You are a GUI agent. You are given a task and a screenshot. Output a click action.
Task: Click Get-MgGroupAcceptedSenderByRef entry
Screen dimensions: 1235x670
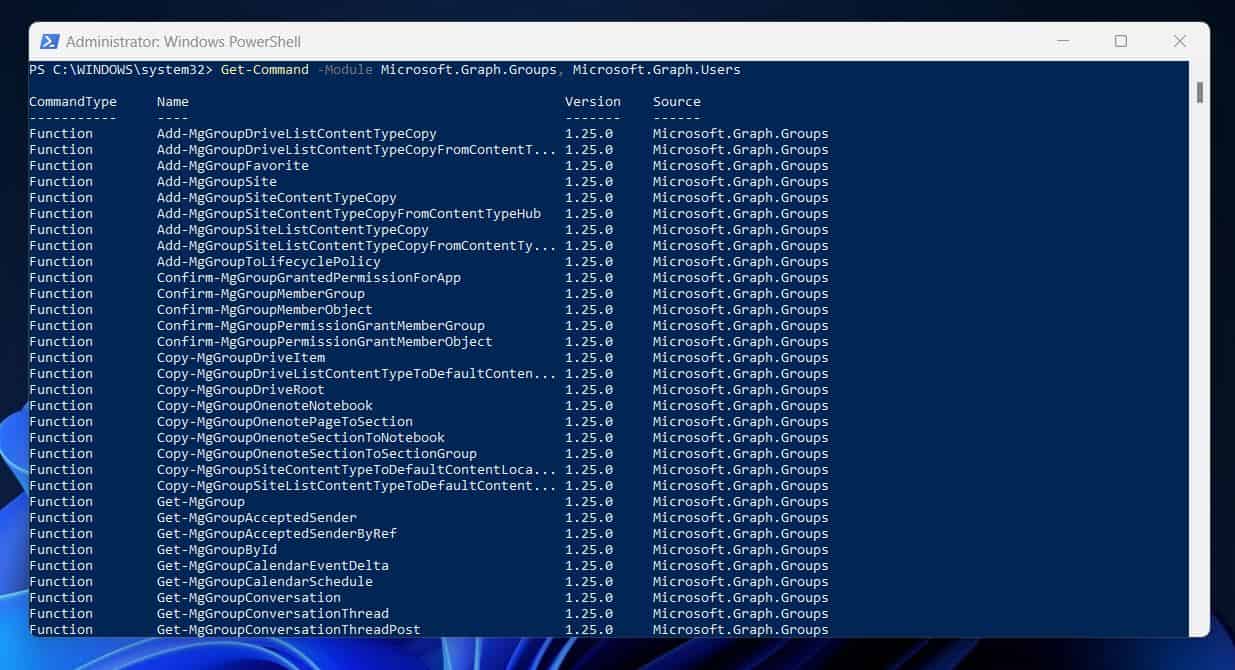click(x=277, y=534)
